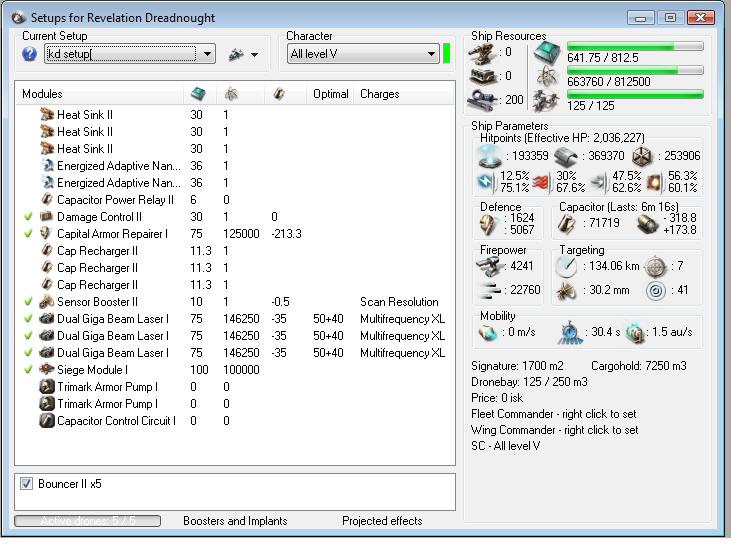This screenshot has width=731, height=545.
Task: Click the calibration icon showing 200
Action: (x=483, y=100)
